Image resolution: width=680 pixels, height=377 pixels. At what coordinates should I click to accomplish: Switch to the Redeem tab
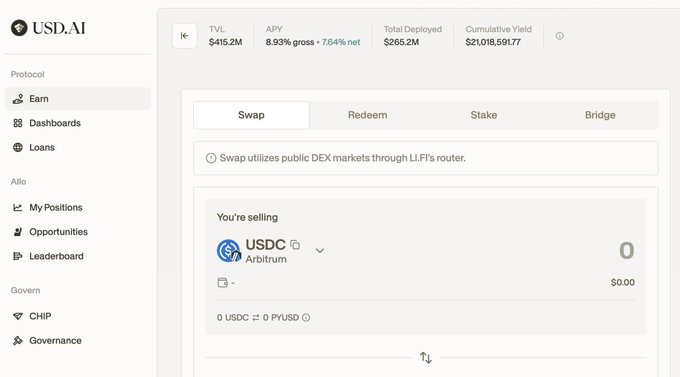click(368, 115)
